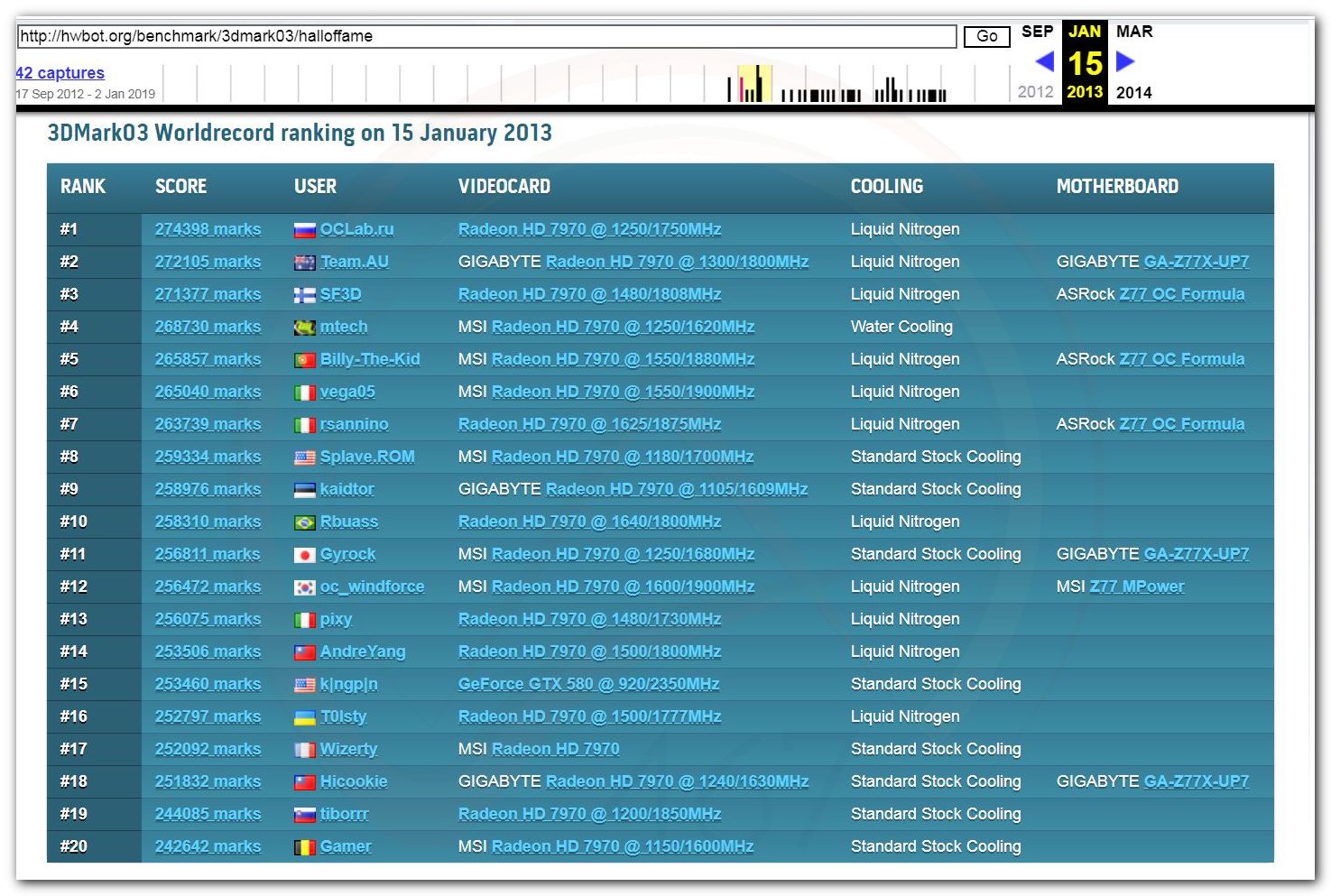Click the Russian flag beside OCLab.ru

[305, 230]
